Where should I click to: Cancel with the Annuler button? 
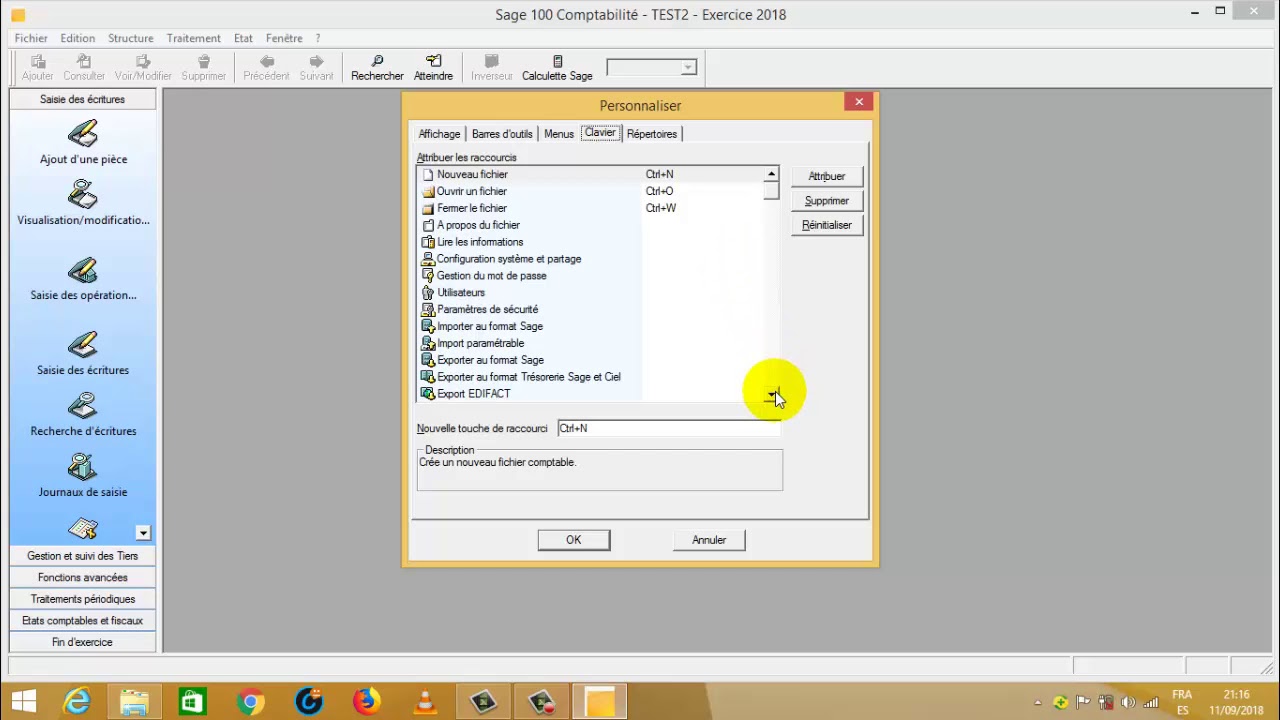click(709, 540)
